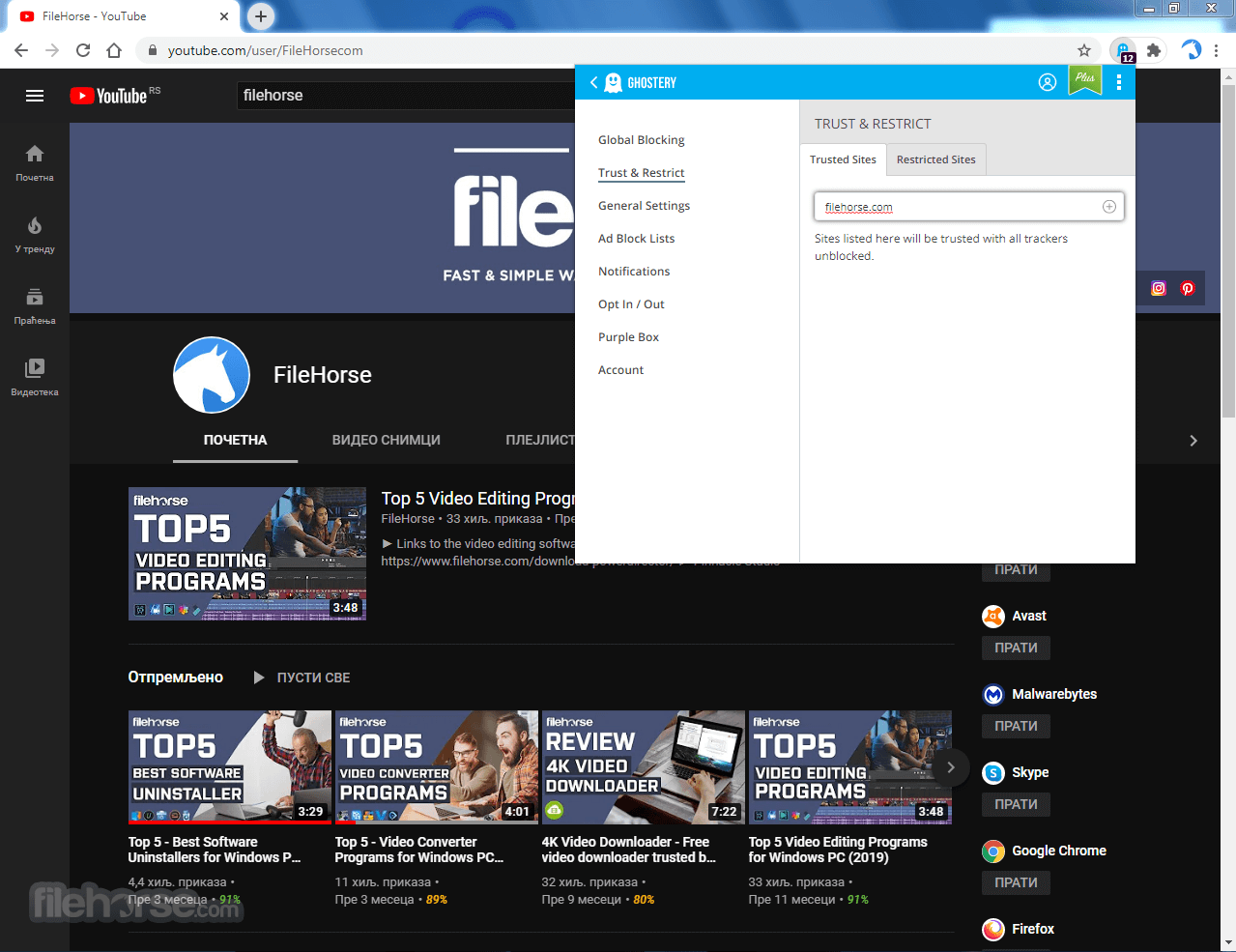
Task: Open the Ghostery account profile icon
Action: pos(1047,82)
